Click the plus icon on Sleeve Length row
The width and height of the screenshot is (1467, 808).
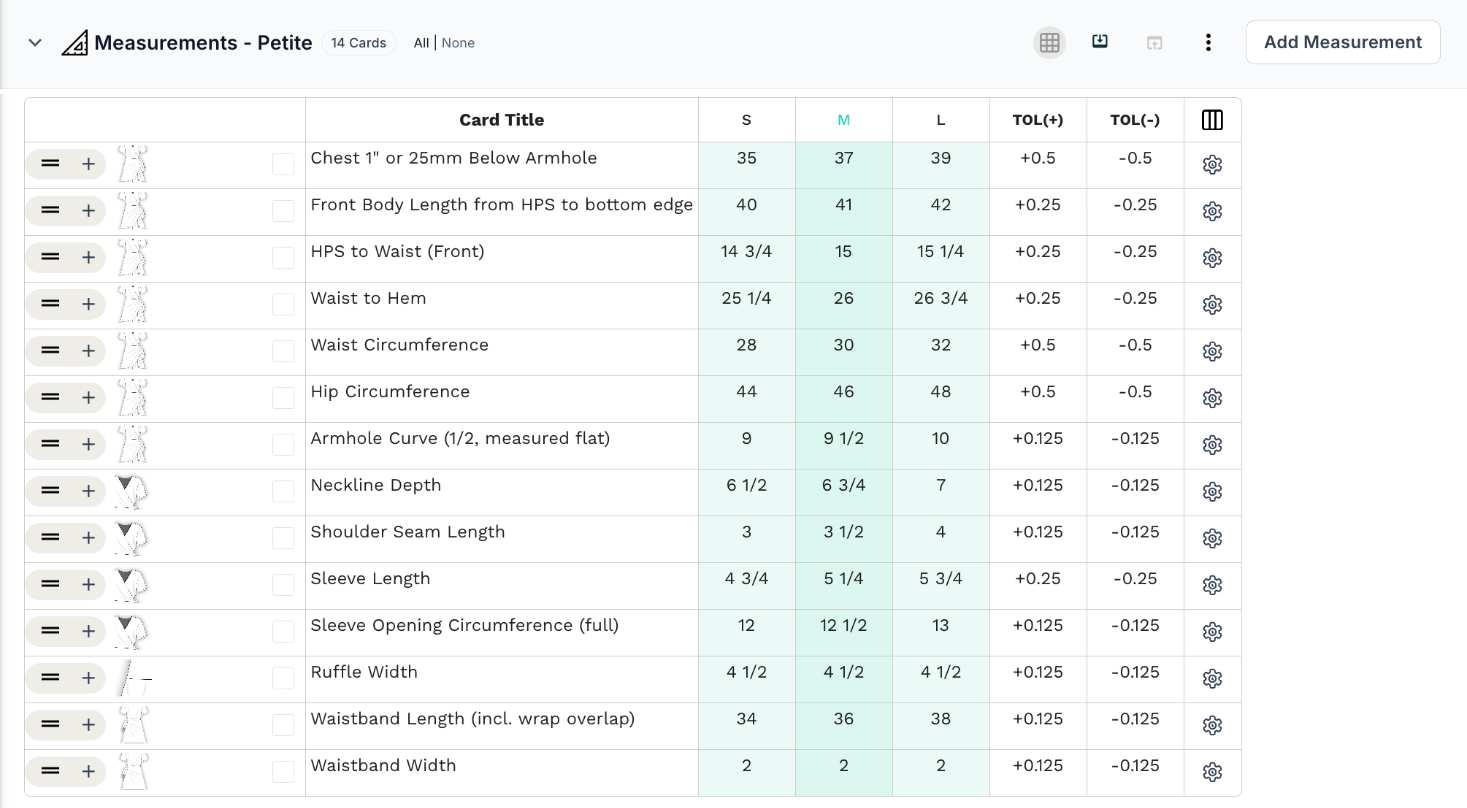point(88,585)
